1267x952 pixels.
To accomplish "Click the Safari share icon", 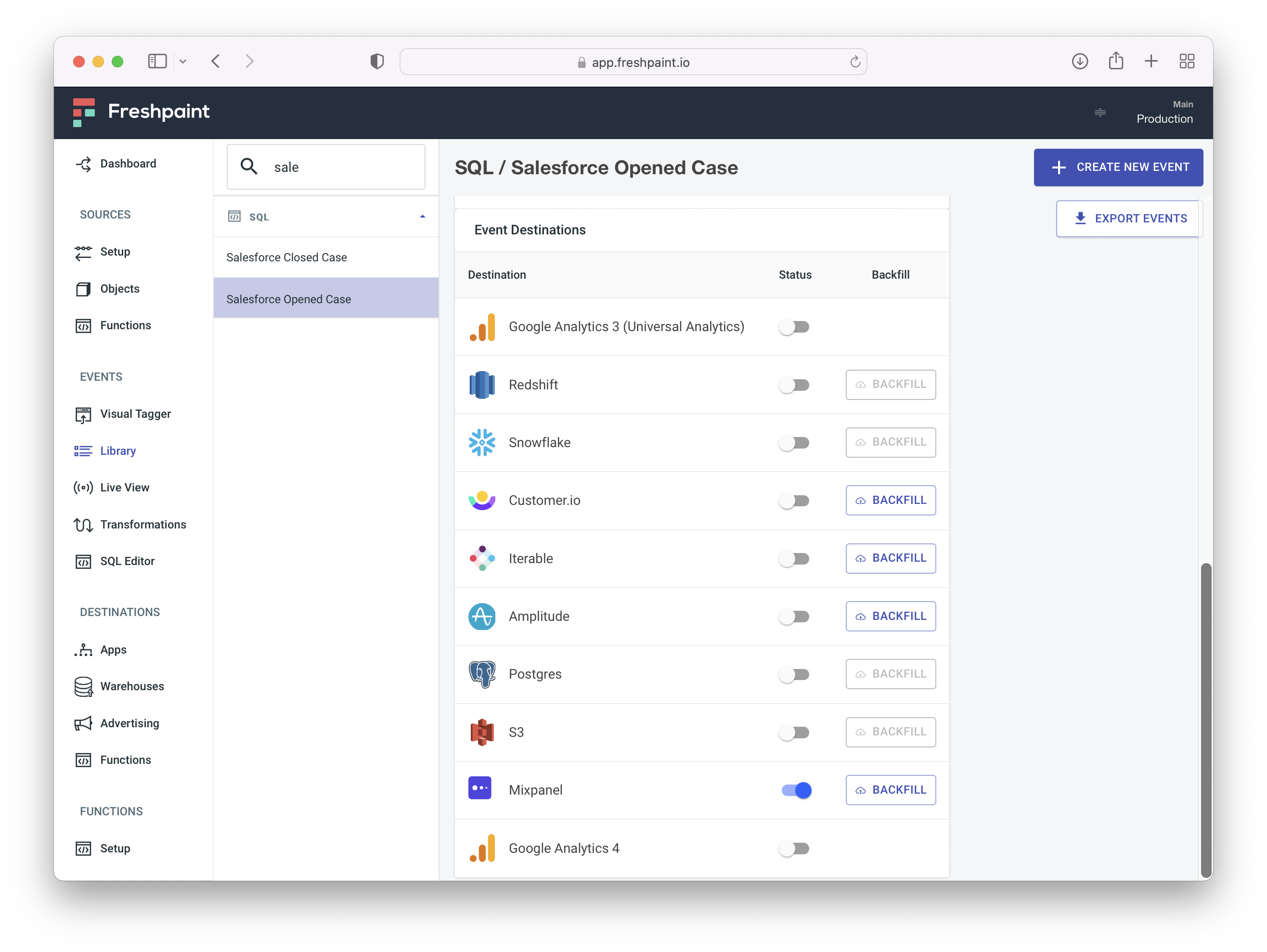I will pyautogui.click(x=1115, y=61).
